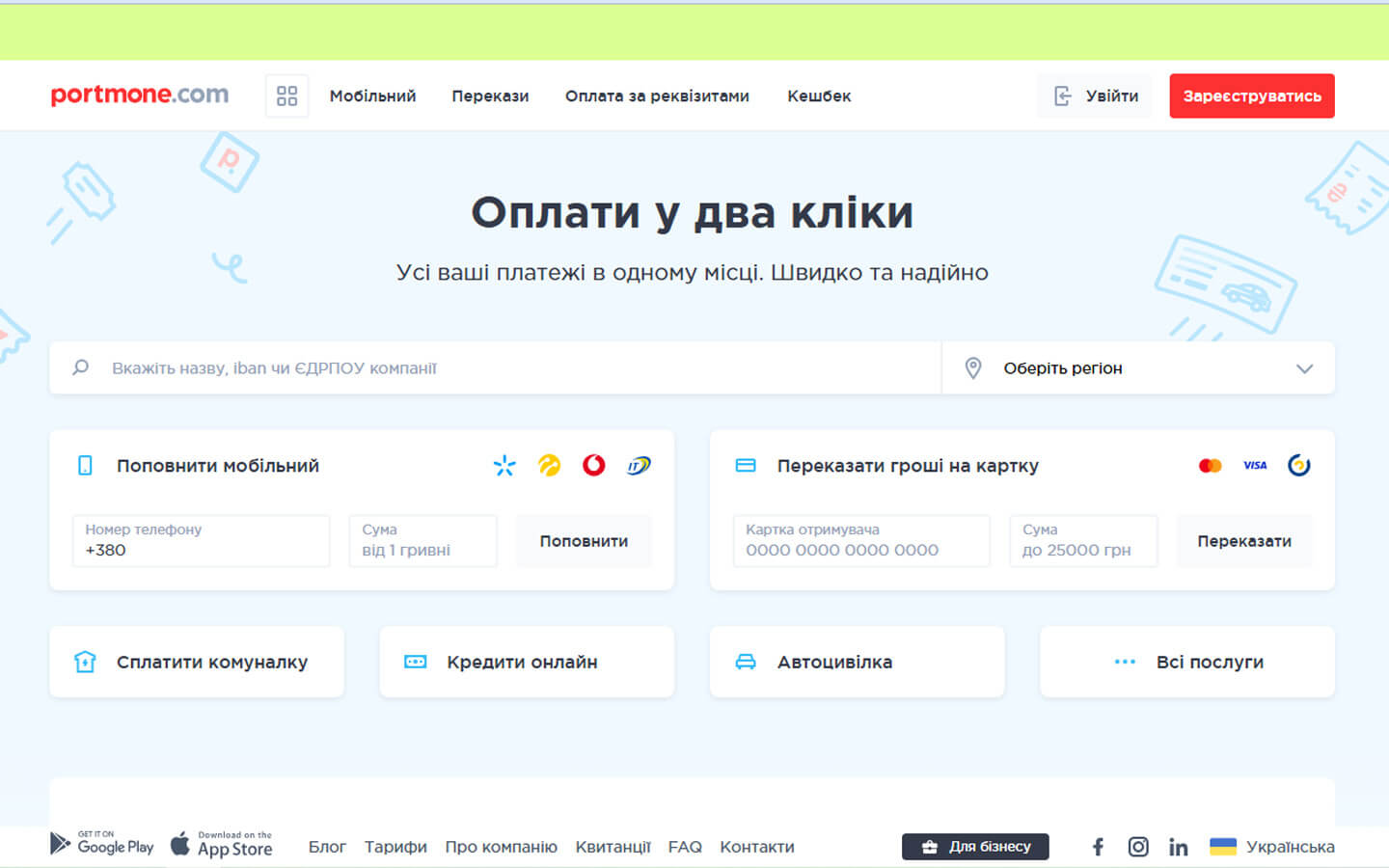Click the Для бізнесу button

(975, 847)
